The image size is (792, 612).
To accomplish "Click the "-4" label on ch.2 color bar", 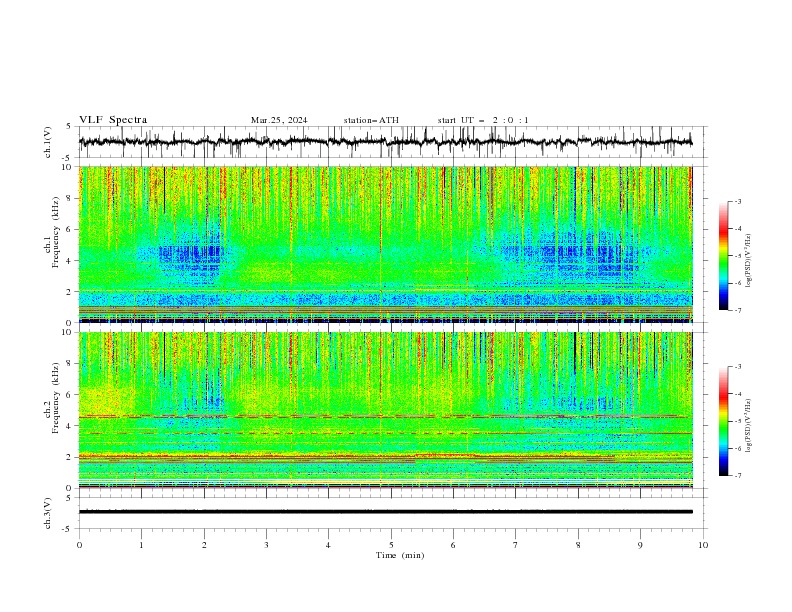I will pyautogui.click(x=737, y=394).
